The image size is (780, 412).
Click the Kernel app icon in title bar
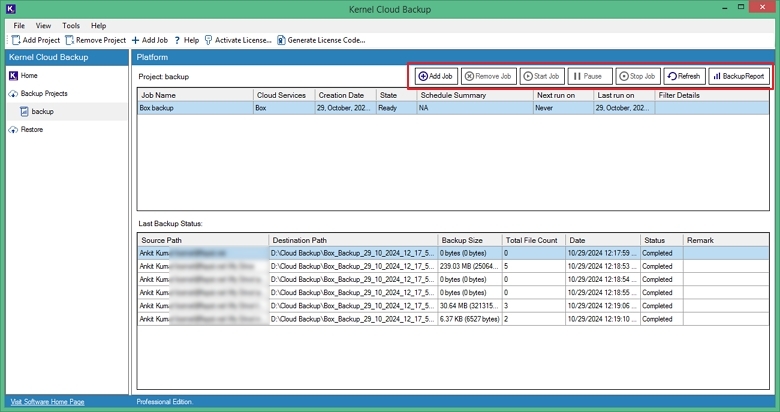10,8
